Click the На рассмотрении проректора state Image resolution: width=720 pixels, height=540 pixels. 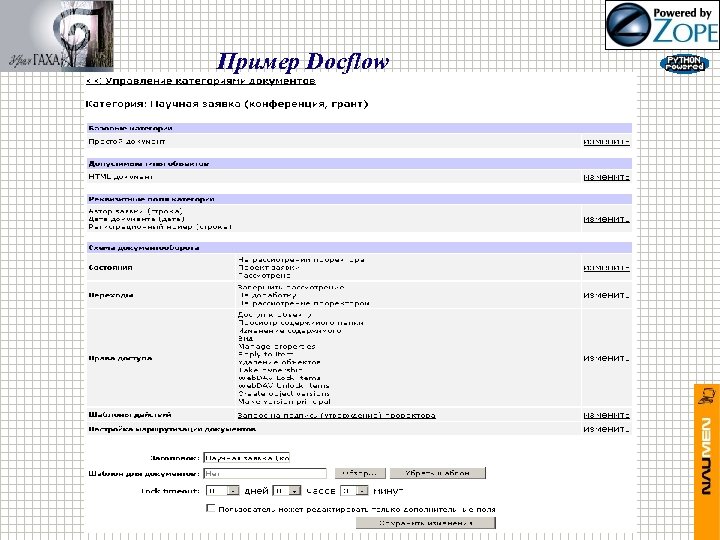[302, 259]
